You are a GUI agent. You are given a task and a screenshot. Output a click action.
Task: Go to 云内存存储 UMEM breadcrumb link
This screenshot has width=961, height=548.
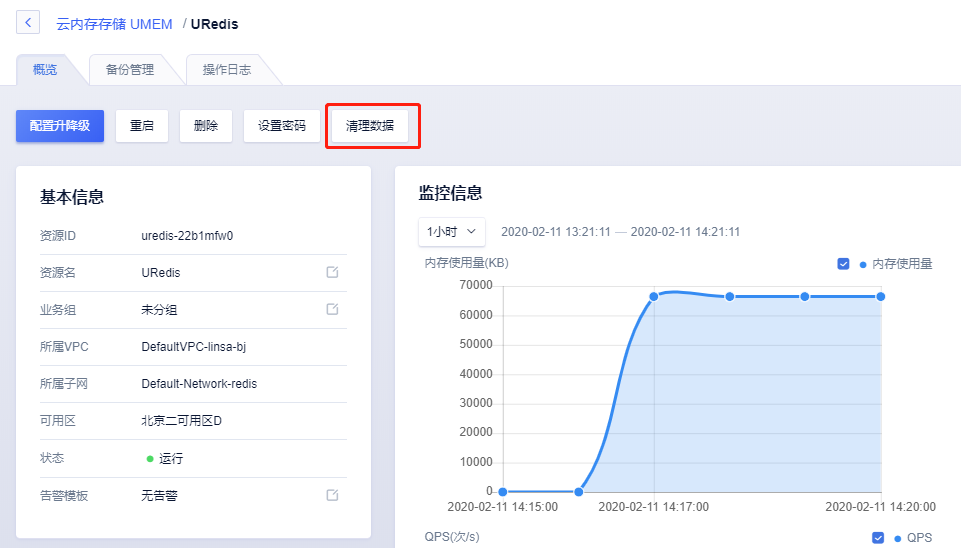113,23
